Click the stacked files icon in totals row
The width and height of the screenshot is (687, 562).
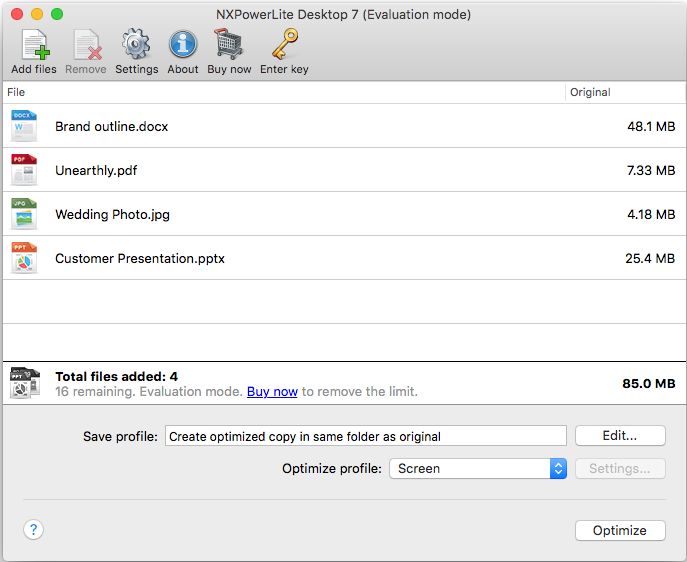pyautogui.click(x=25, y=383)
